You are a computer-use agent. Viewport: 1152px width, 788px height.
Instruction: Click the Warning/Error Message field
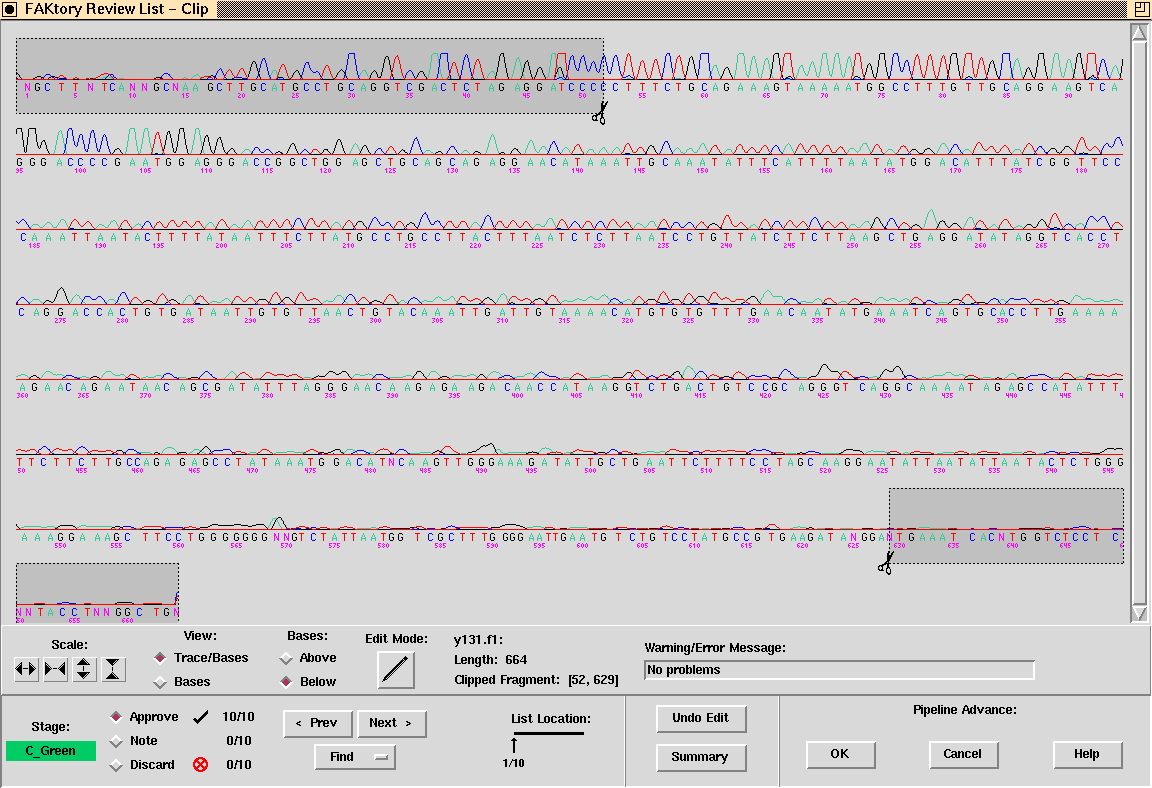tap(839, 670)
